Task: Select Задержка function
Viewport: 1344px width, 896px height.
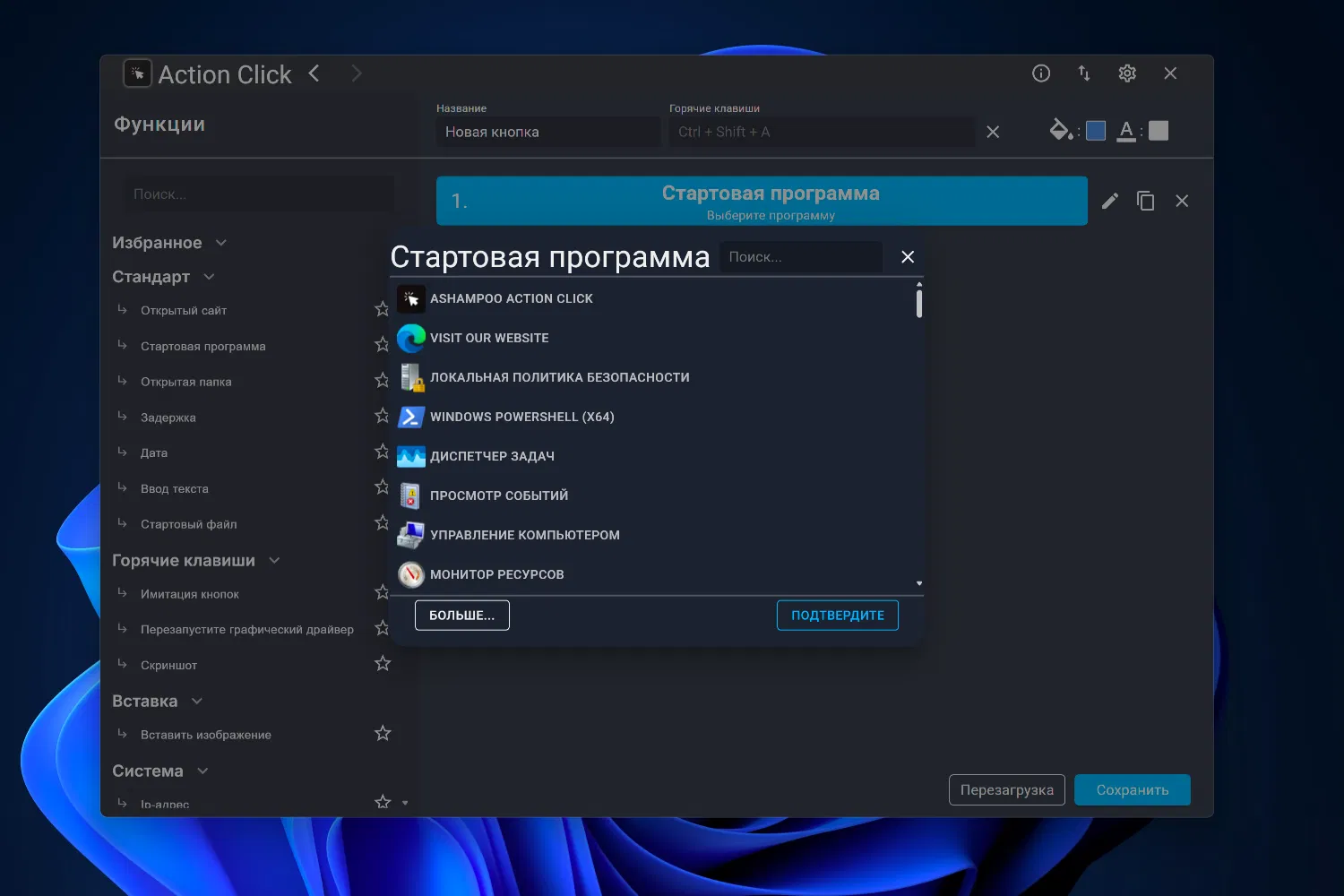Action: coord(168,418)
